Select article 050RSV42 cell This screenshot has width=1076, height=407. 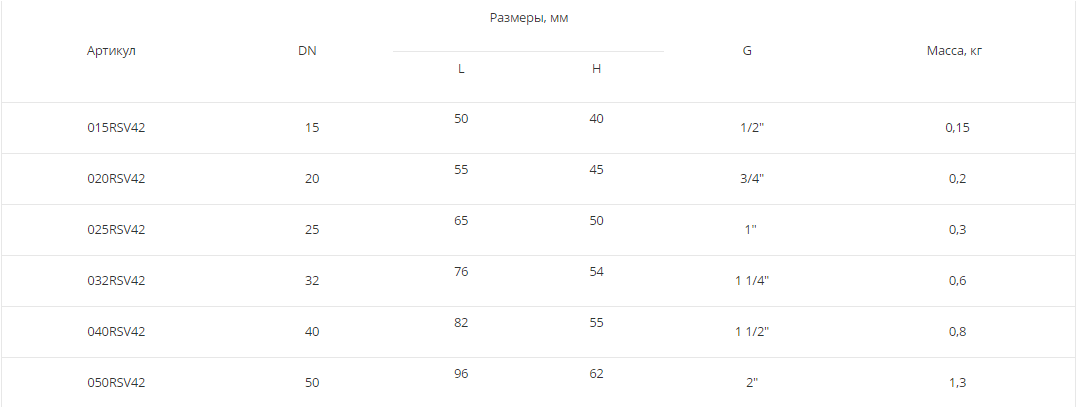tap(116, 383)
